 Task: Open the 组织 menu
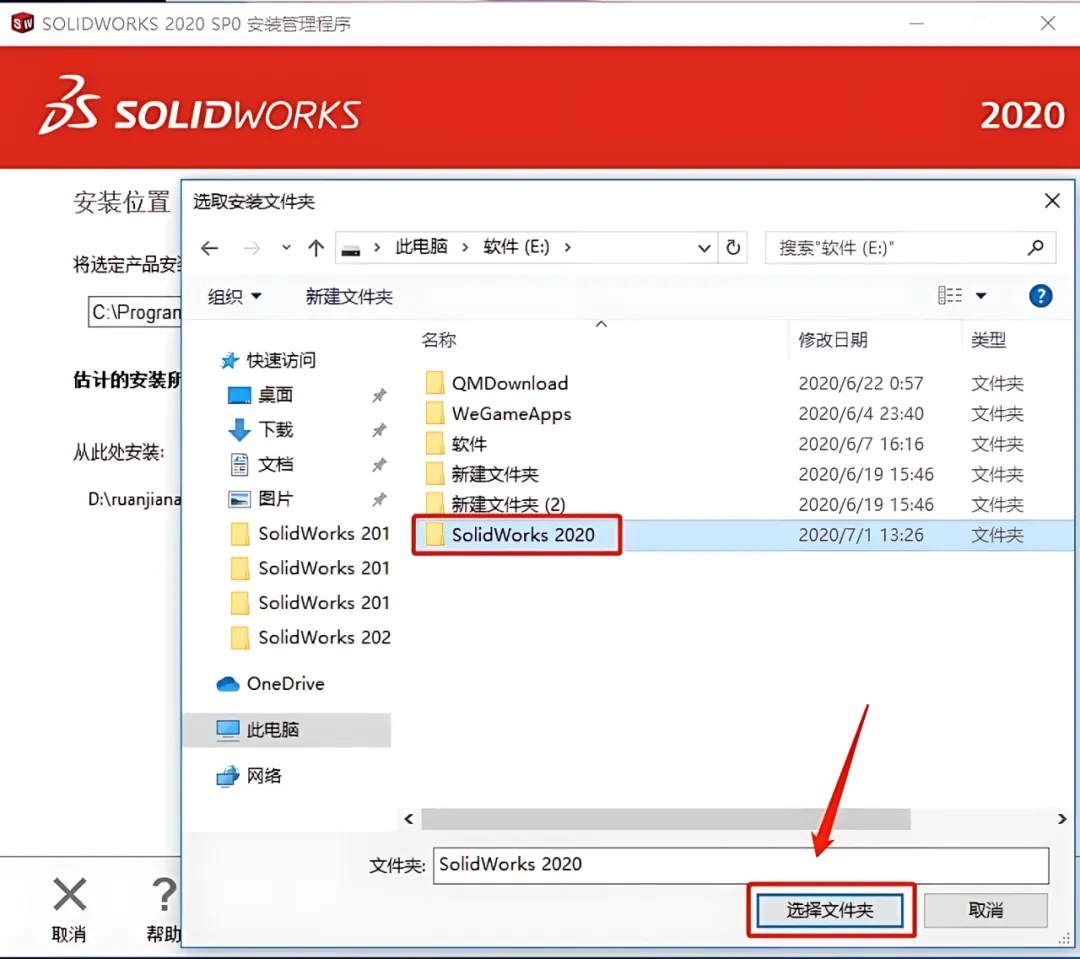(234, 296)
